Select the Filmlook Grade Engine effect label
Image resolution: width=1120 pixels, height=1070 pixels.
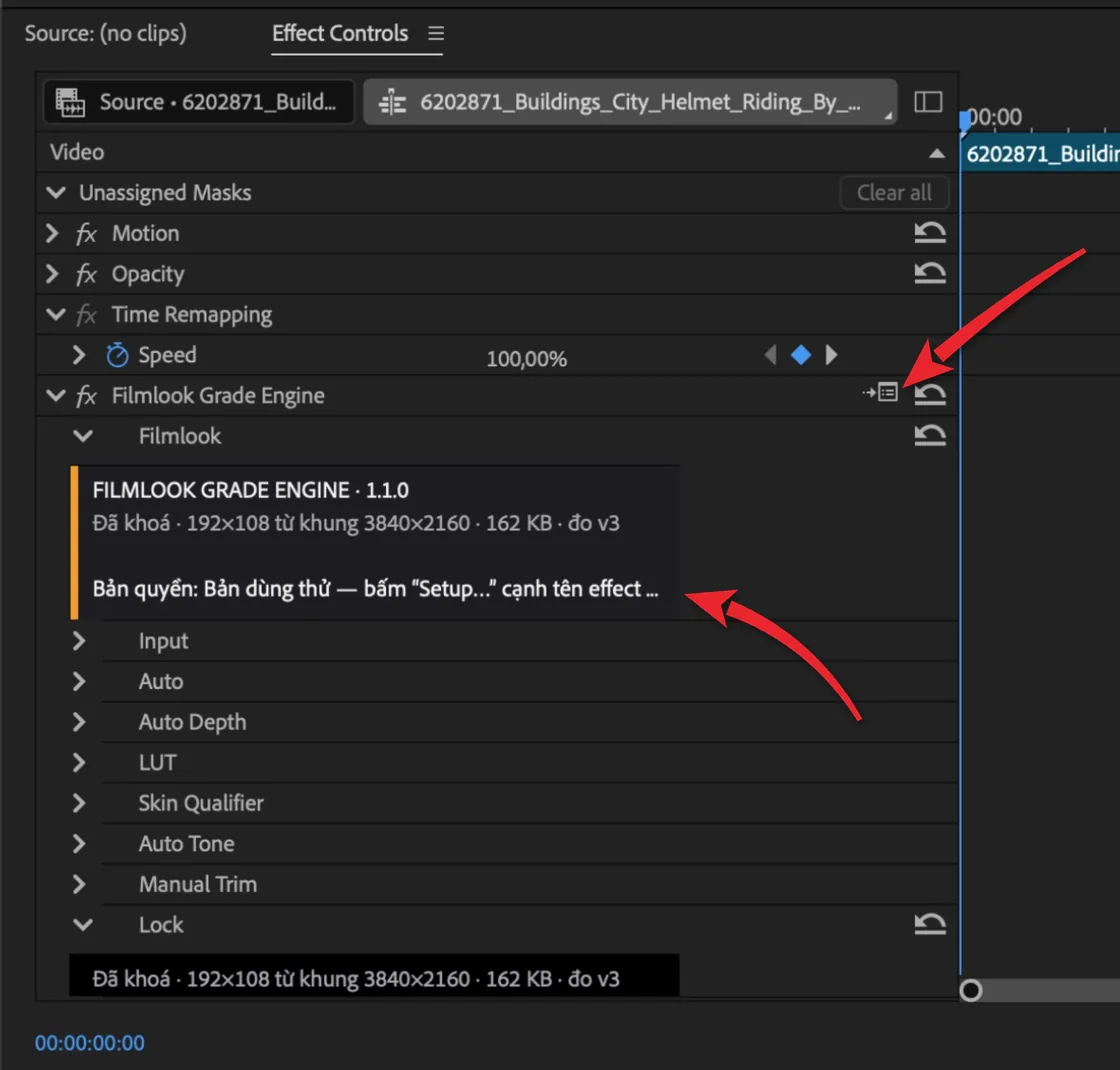218,396
